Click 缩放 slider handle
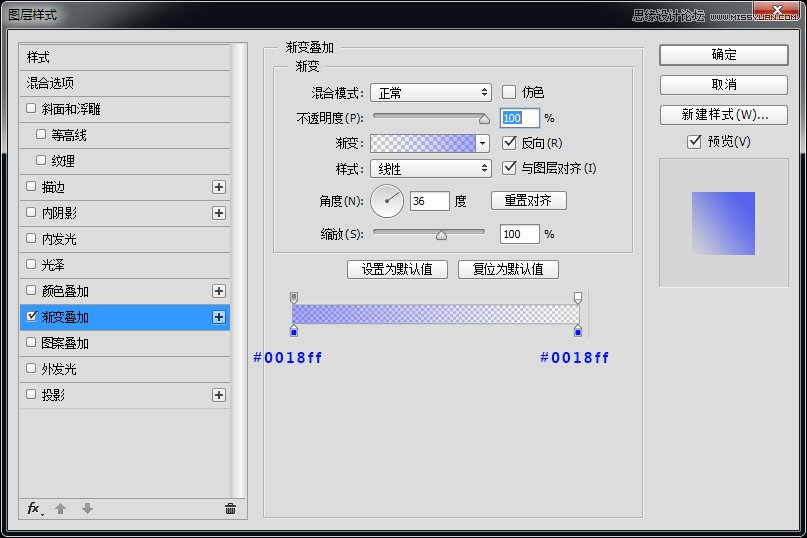The image size is (807, 538). [x=441, y=235]
